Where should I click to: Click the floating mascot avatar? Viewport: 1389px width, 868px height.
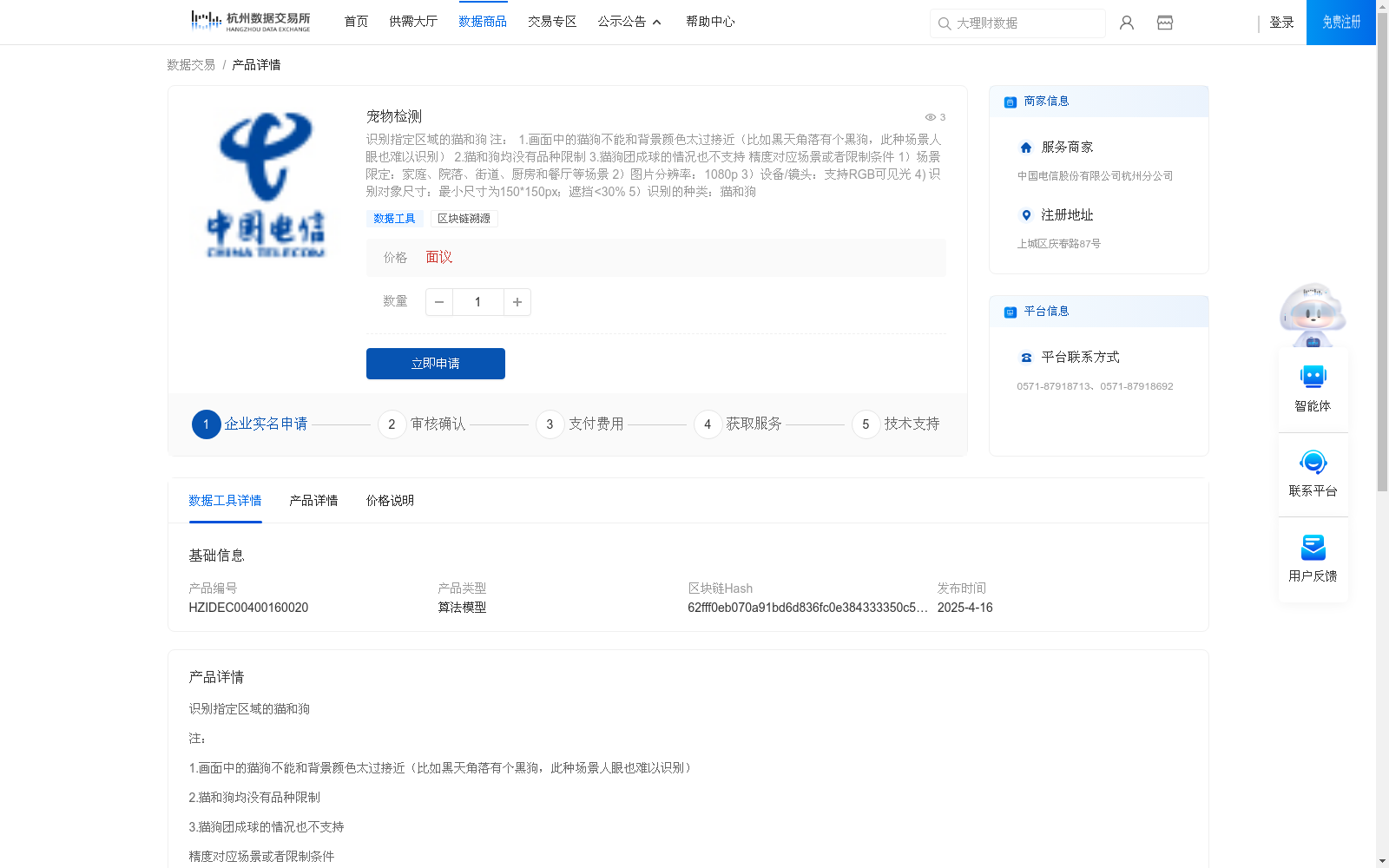(1312, 314)
